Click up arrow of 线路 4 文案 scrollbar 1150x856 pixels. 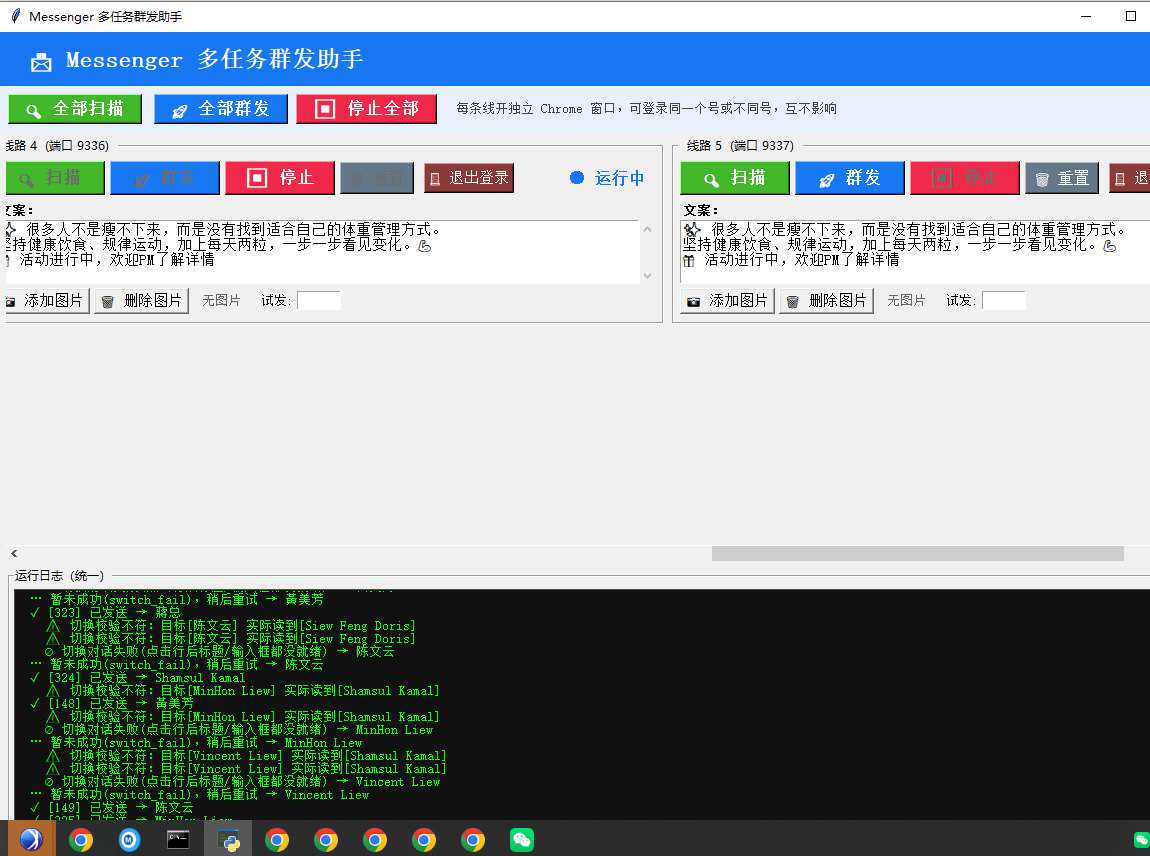tap(647, 229)
